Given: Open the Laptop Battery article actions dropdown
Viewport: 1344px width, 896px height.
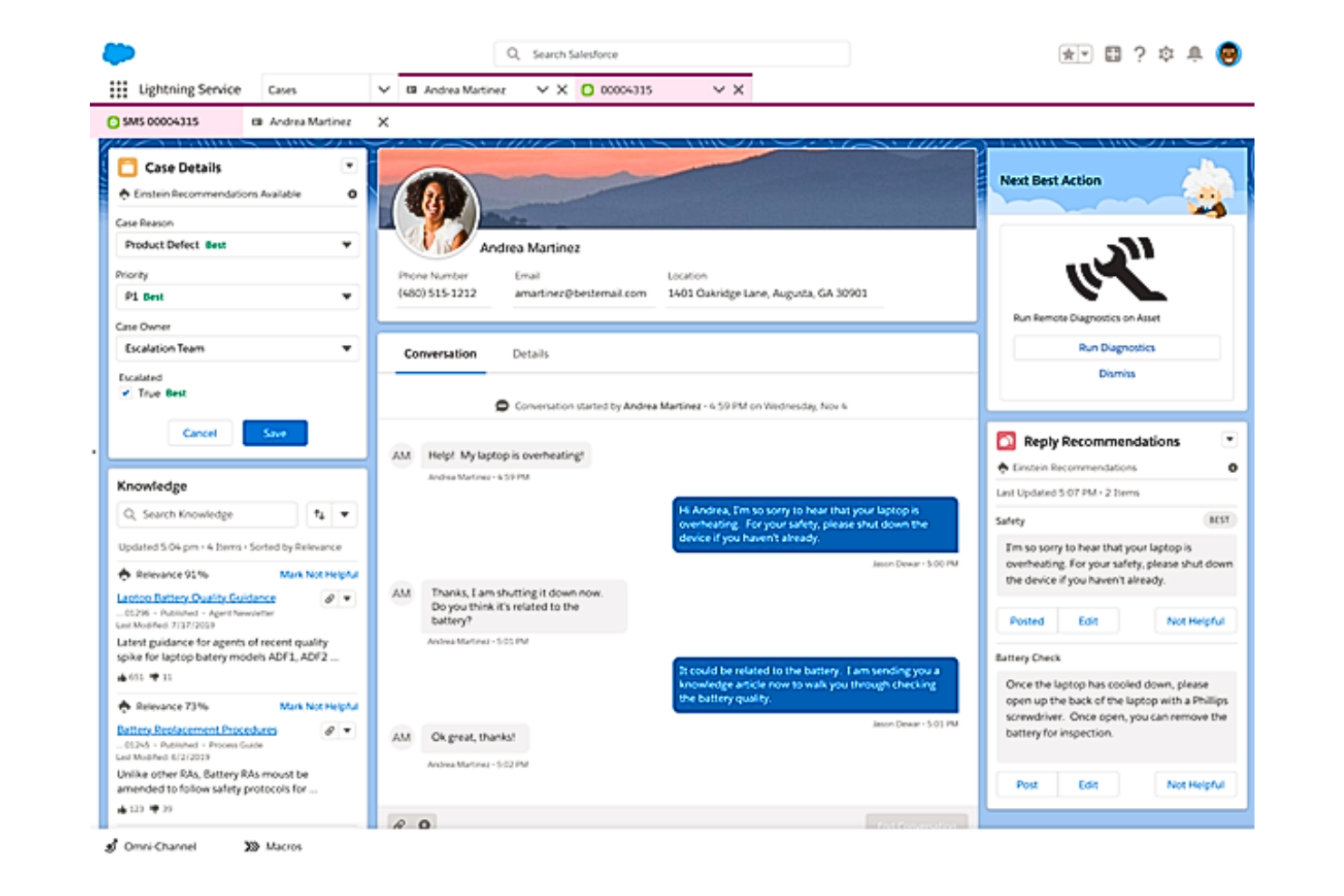Looking at the screenshot, I should 348,599.
